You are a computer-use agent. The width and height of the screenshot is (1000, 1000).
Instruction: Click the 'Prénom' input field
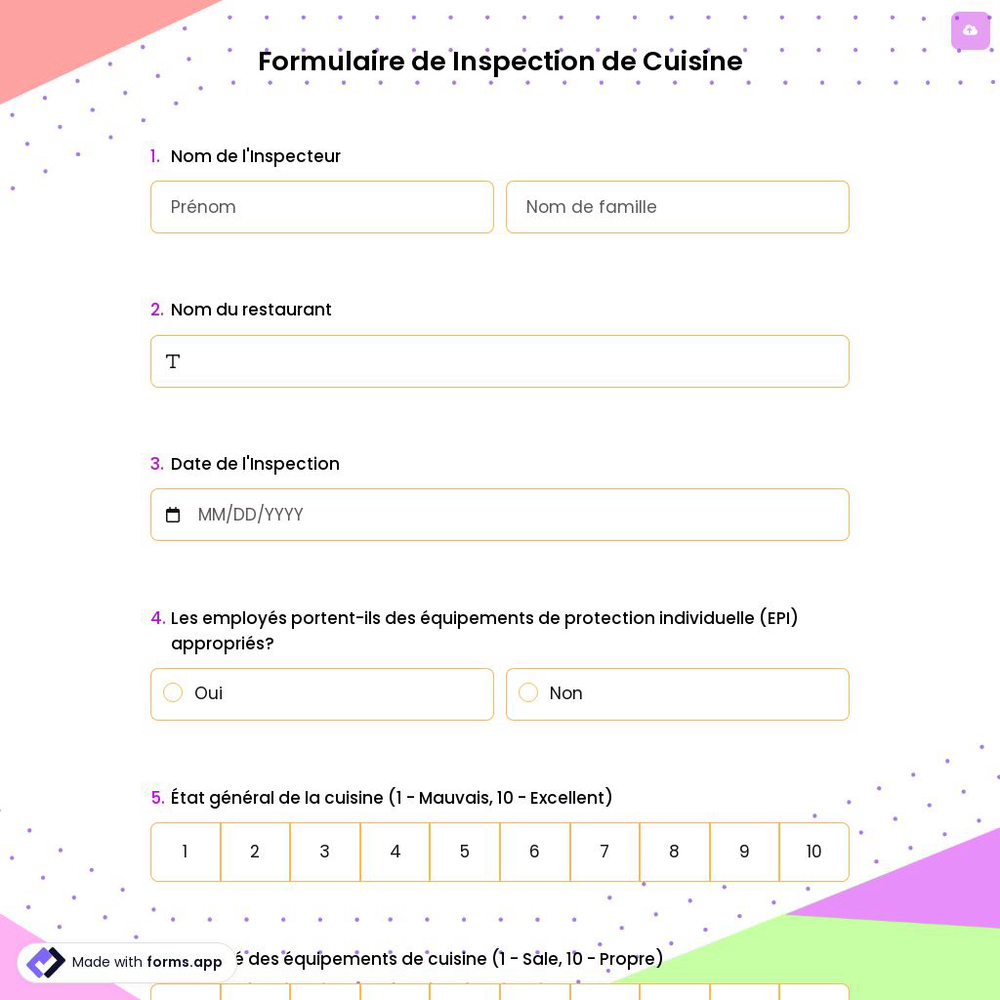click(322, 207)
